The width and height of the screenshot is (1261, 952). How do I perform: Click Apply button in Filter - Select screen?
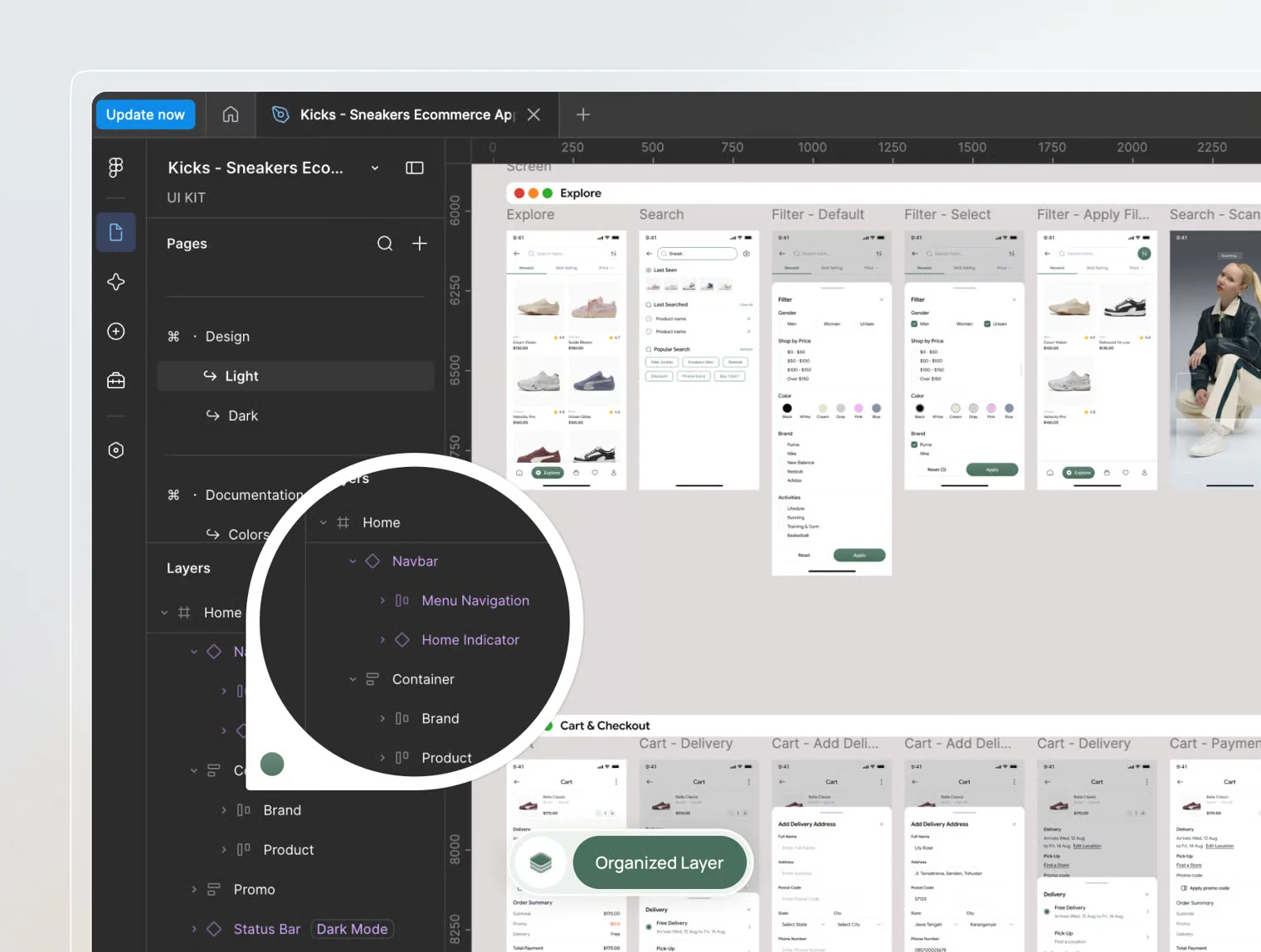point(992,469)
